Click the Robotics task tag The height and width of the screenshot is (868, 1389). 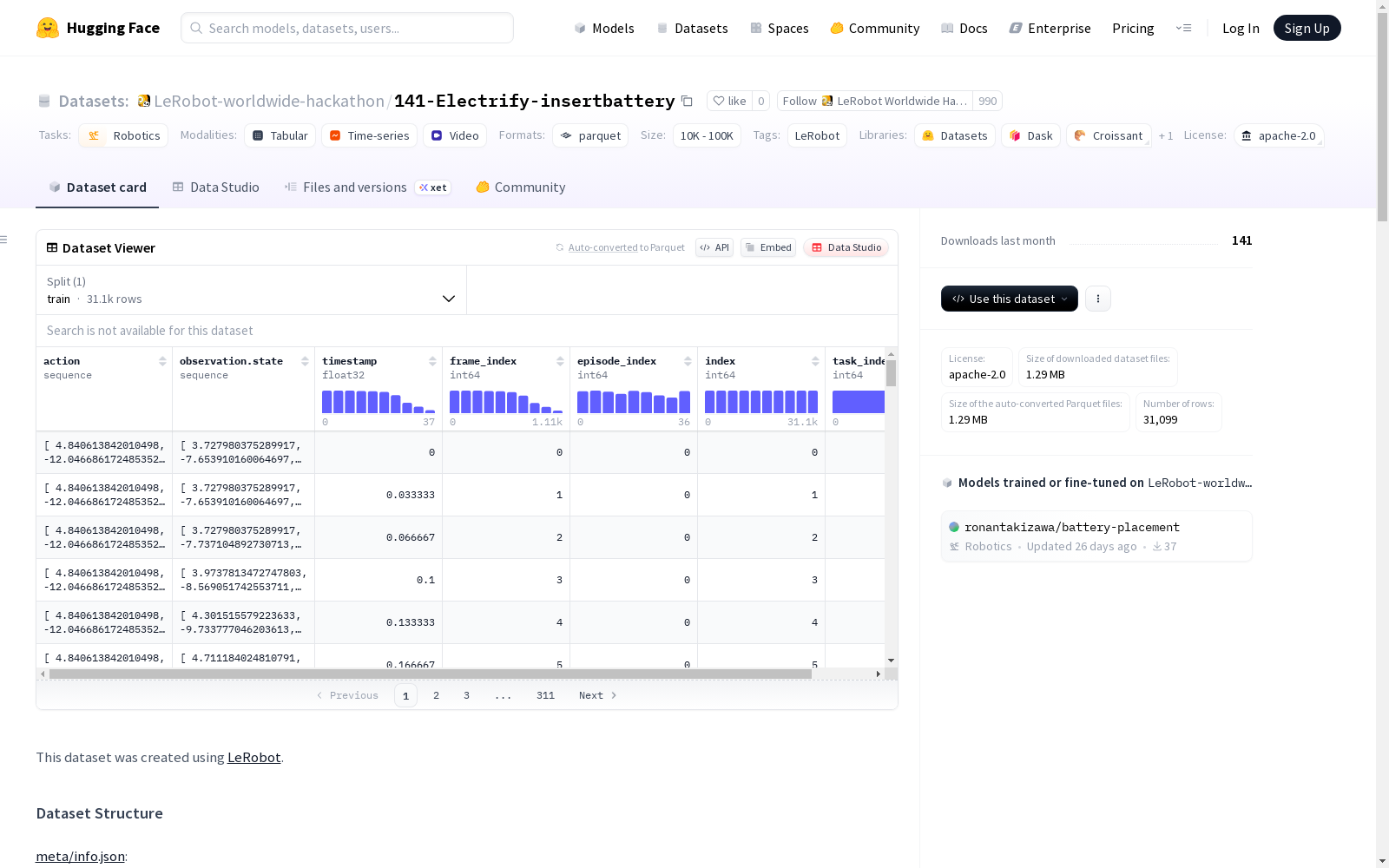[x=123, y=135]
